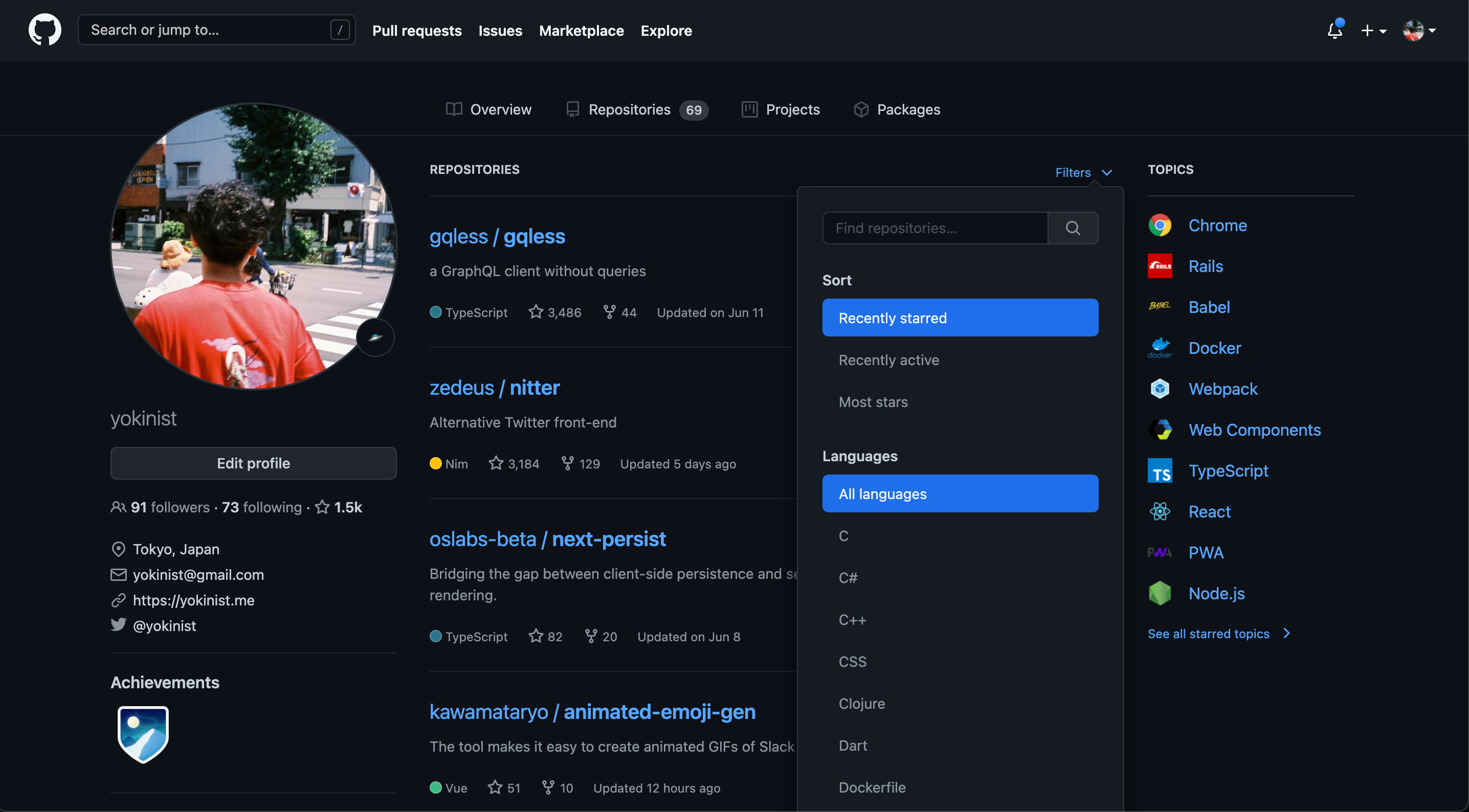Click the Web Components topic logo
Viewport: 1469px width, 812px height.
[x=1160, y=430]
